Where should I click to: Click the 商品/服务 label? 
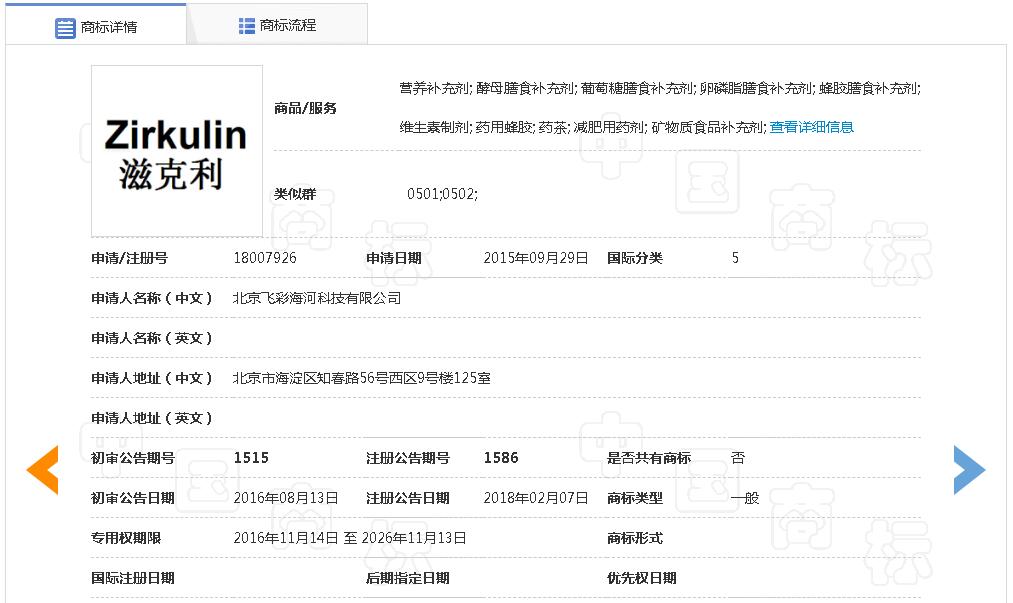point(306,109)
